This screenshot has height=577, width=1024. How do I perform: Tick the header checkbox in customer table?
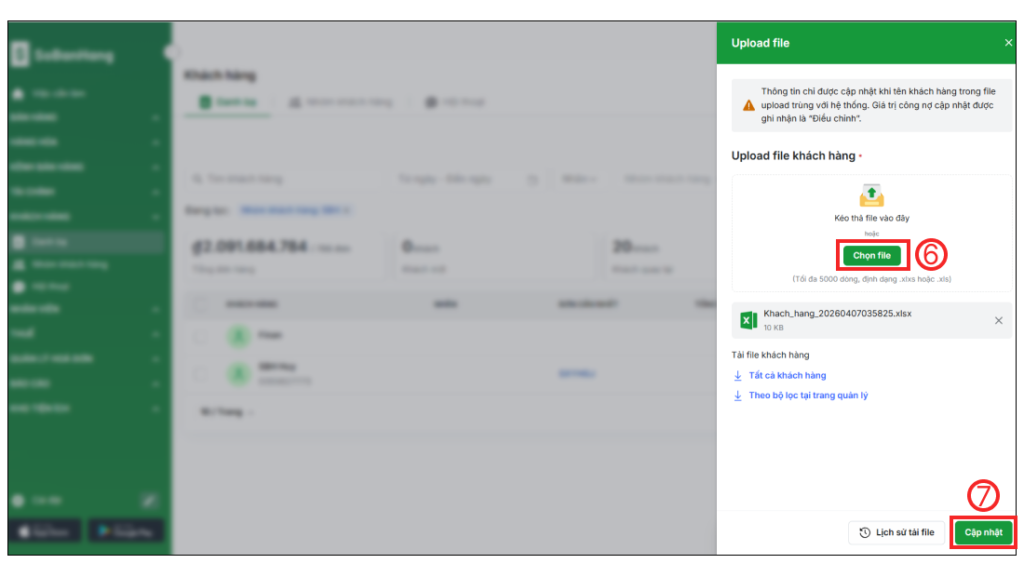tap(200, 303)
